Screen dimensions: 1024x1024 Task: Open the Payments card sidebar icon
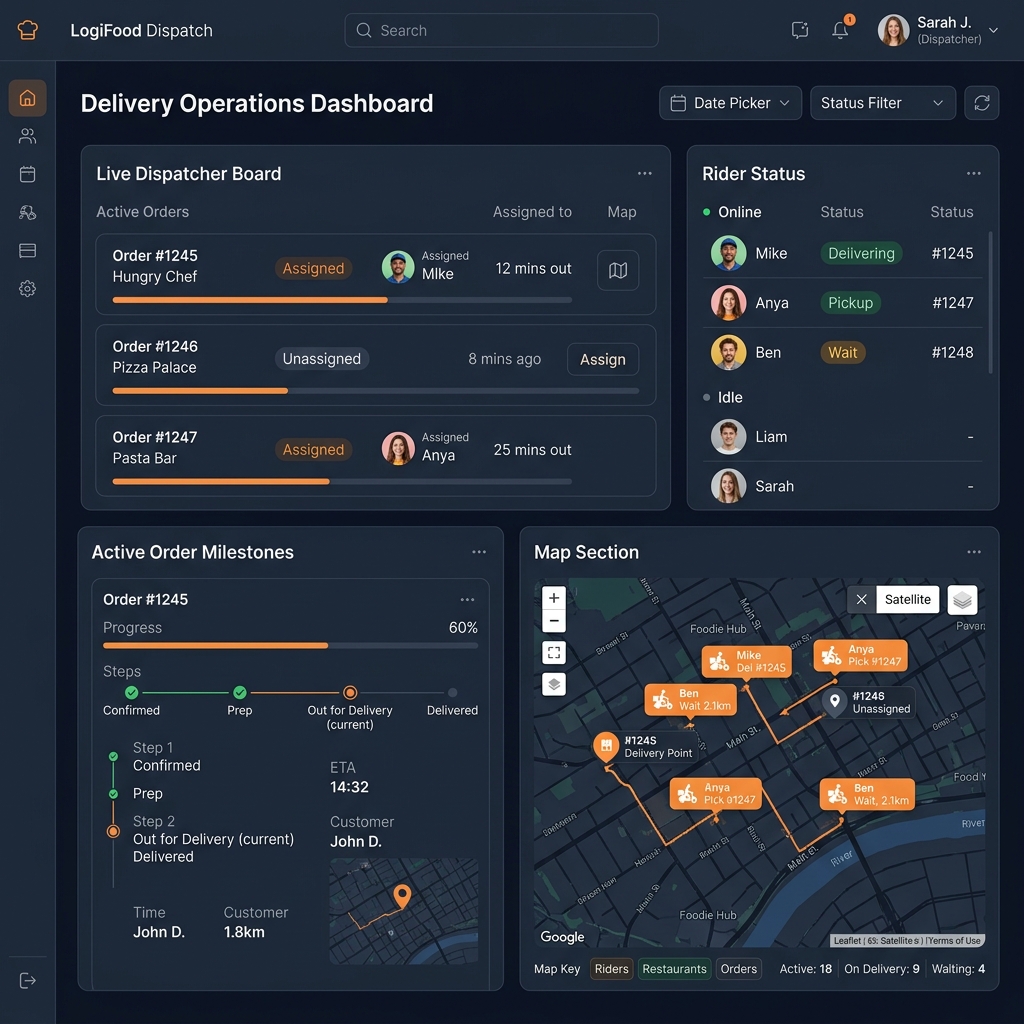coord(27,250)
